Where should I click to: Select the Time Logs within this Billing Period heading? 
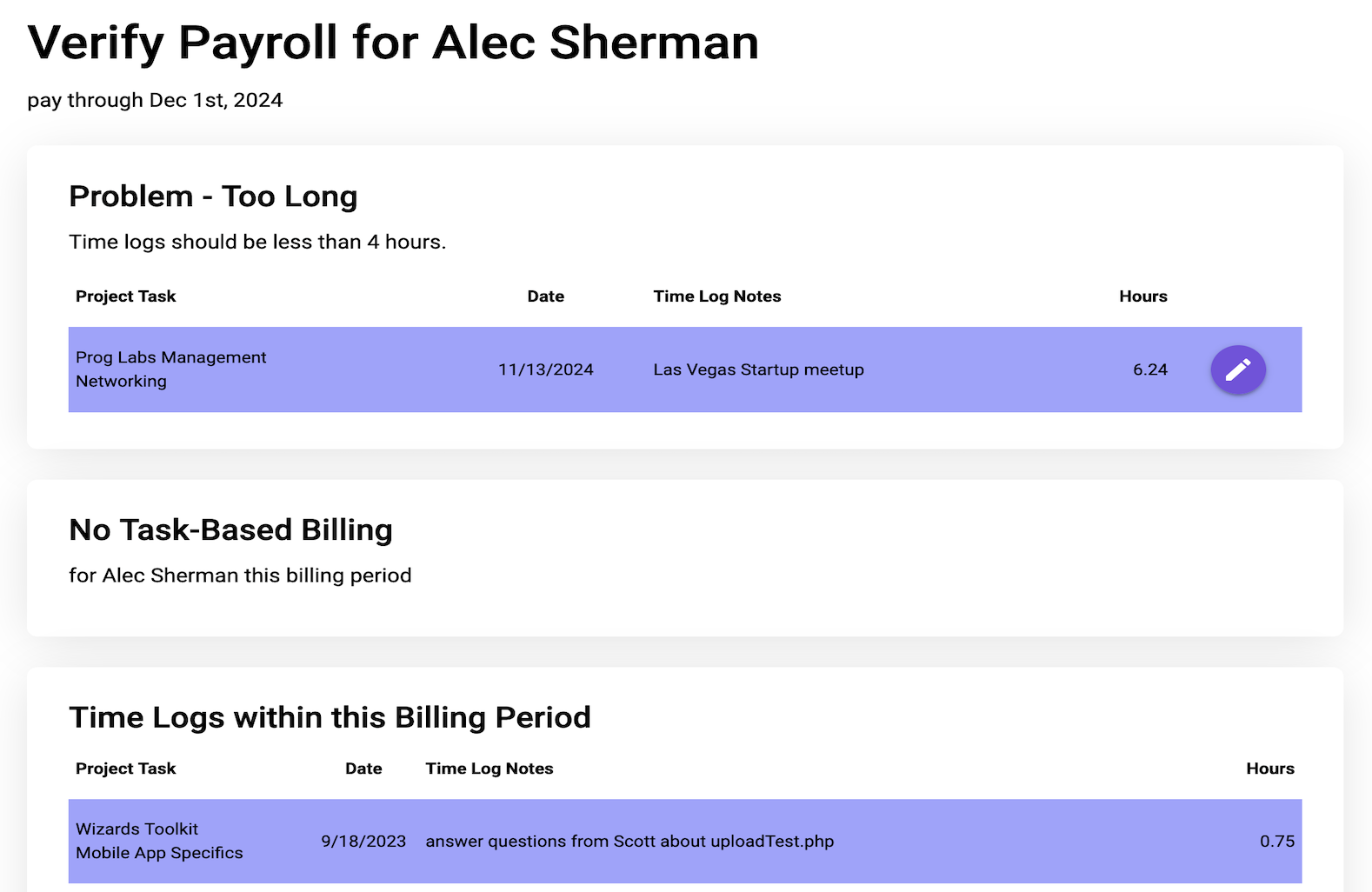(x=330, y=716)
